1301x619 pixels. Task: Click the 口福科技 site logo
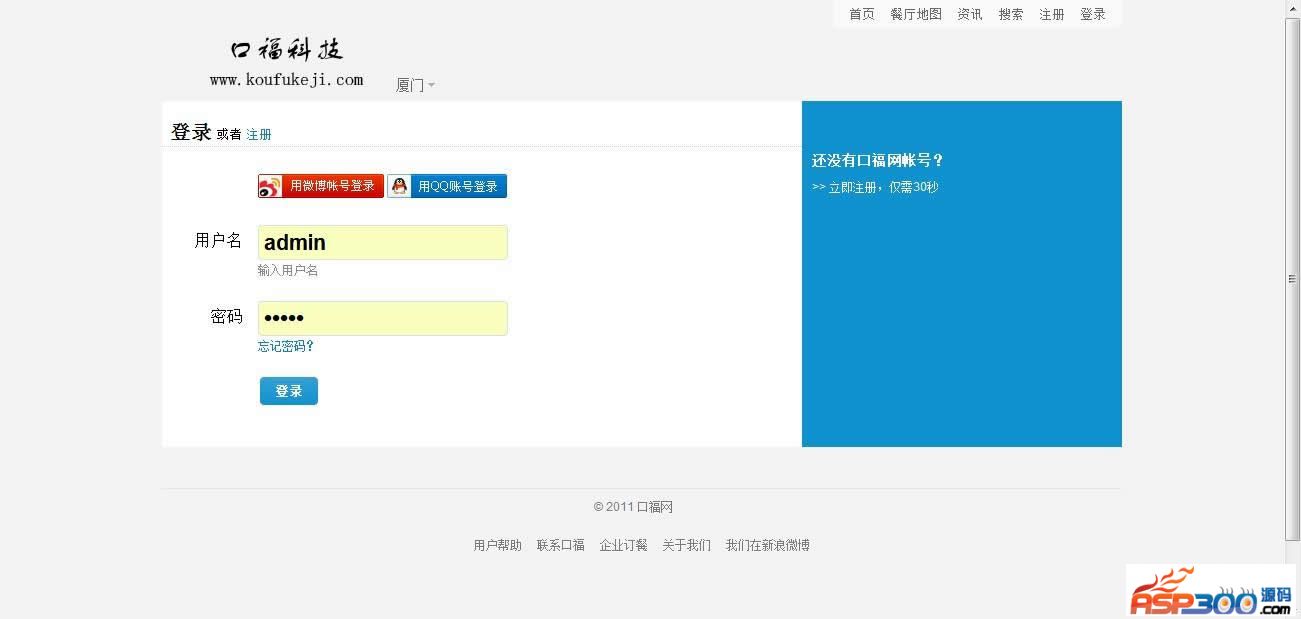tap(287, 62)
